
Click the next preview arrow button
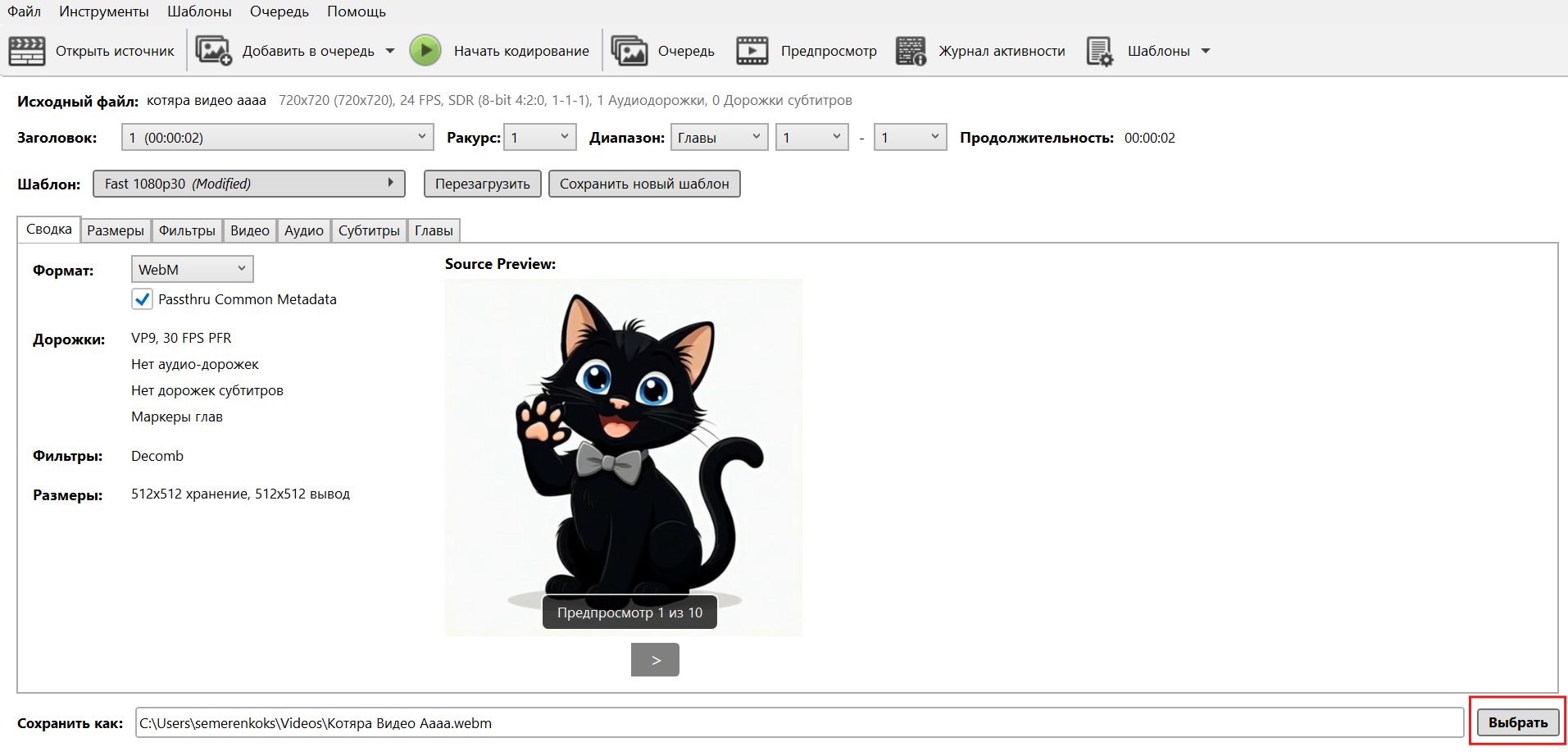(x=655, y=660)
